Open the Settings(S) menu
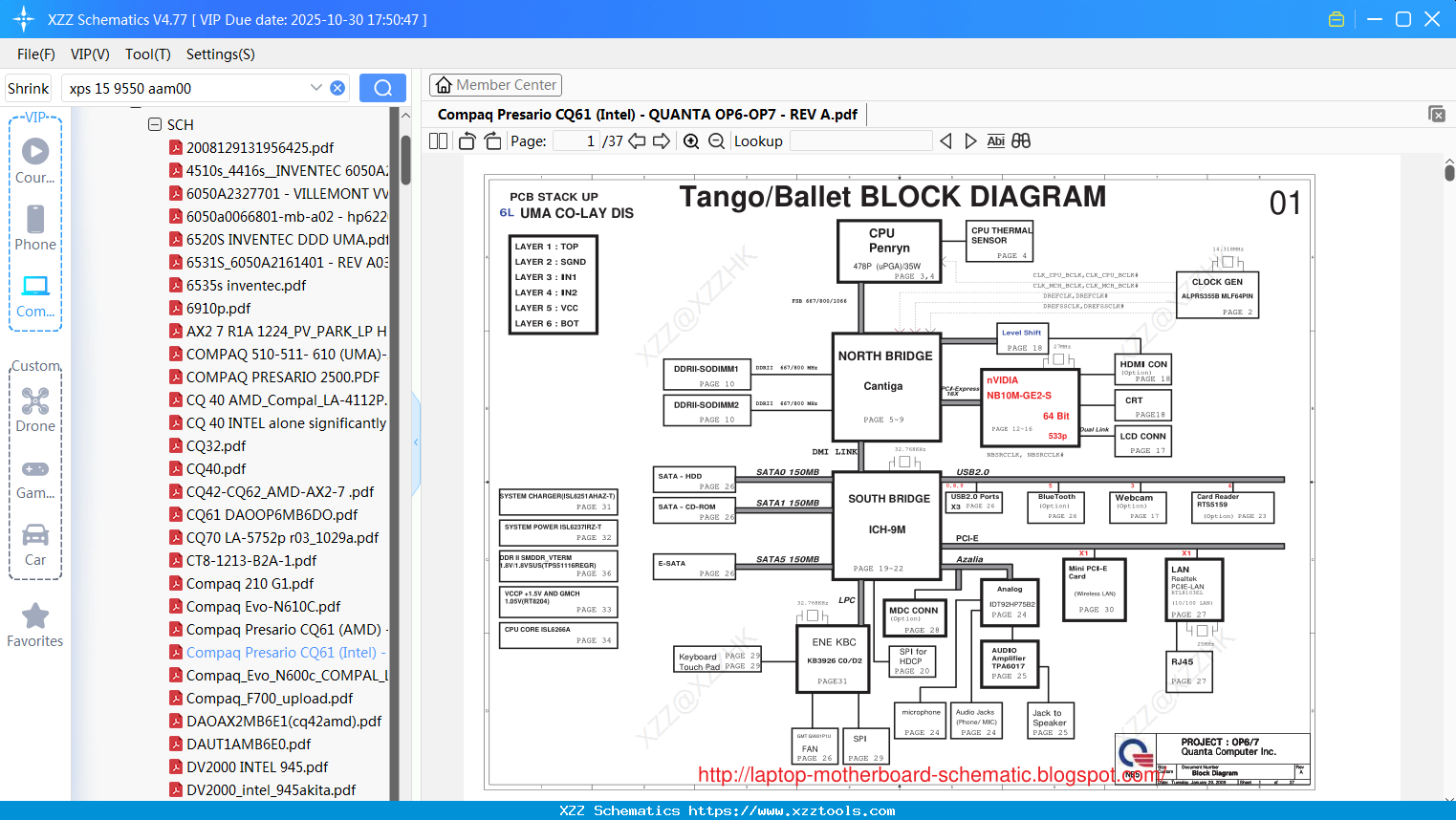The image size is (1456, 820). point(221,54)
